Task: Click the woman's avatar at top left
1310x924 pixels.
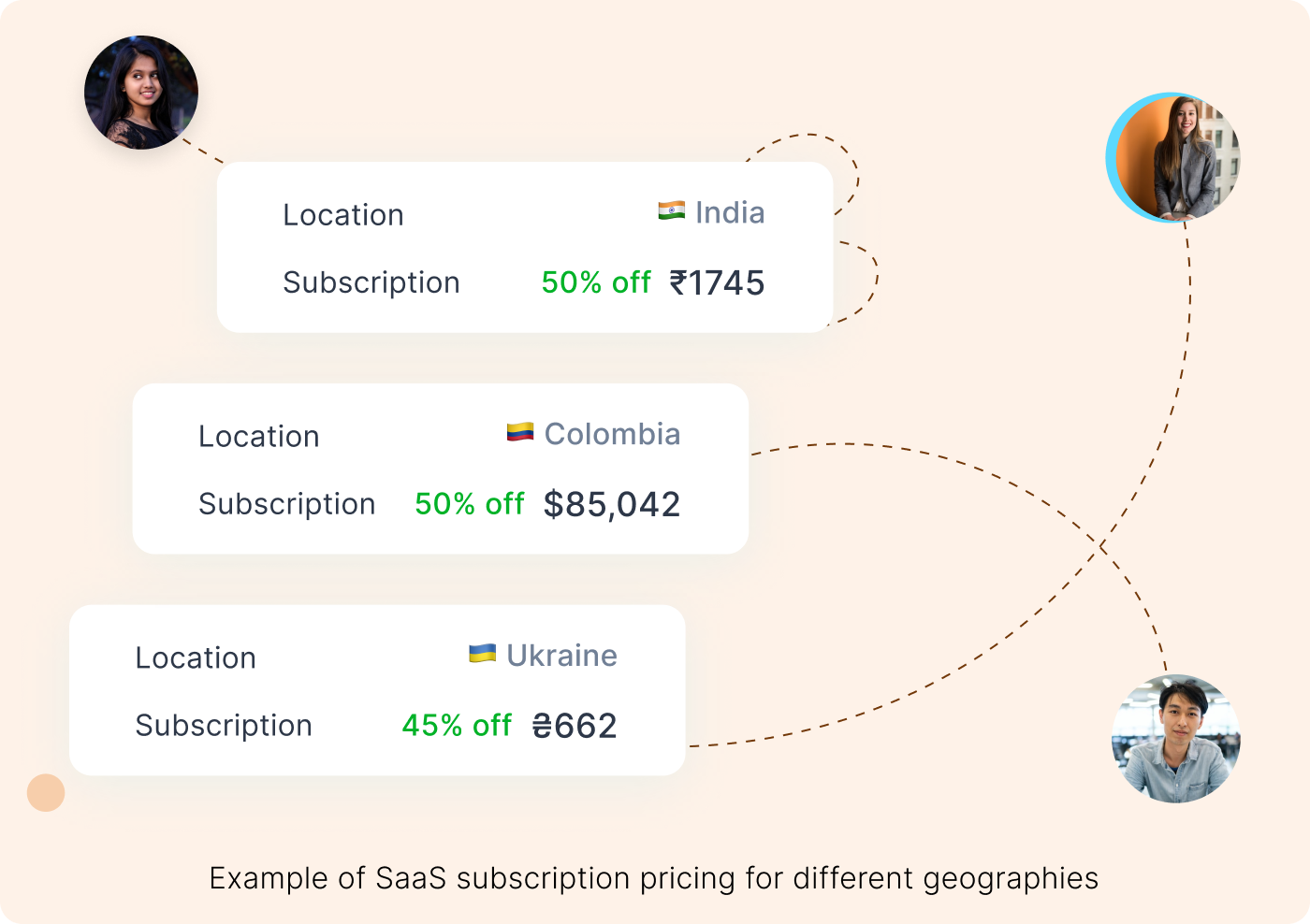Action: 141,93
